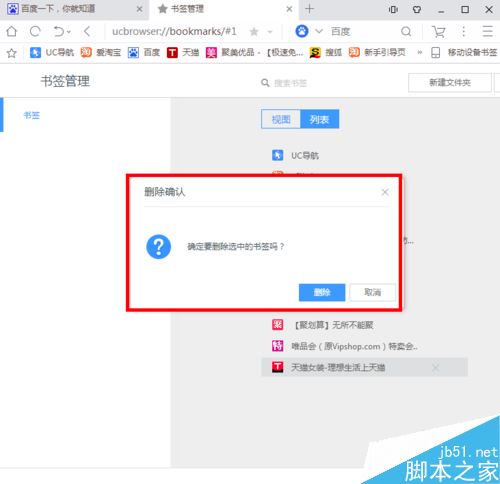The height and width of the screenshot is (484, 500).
Task: Open the skin shirt icon in title bar
Action: pos(417,9)
